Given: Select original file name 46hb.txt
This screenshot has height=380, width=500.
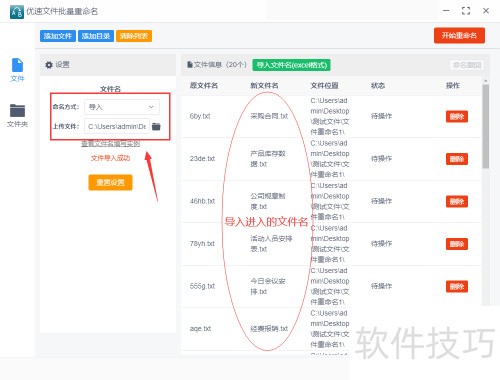Looking at the screenshot, I should tap(202, 201).
